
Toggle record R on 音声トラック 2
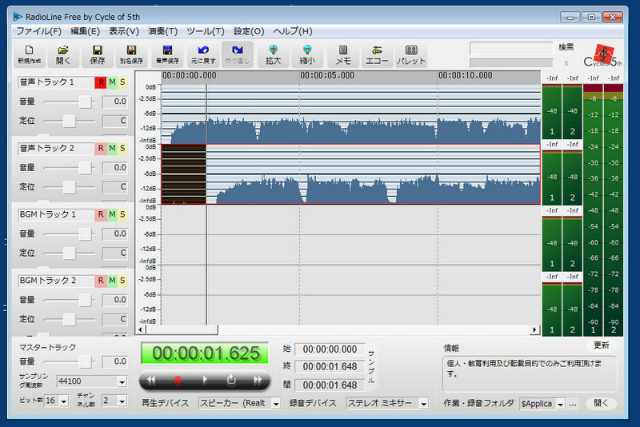coord(100,148)
